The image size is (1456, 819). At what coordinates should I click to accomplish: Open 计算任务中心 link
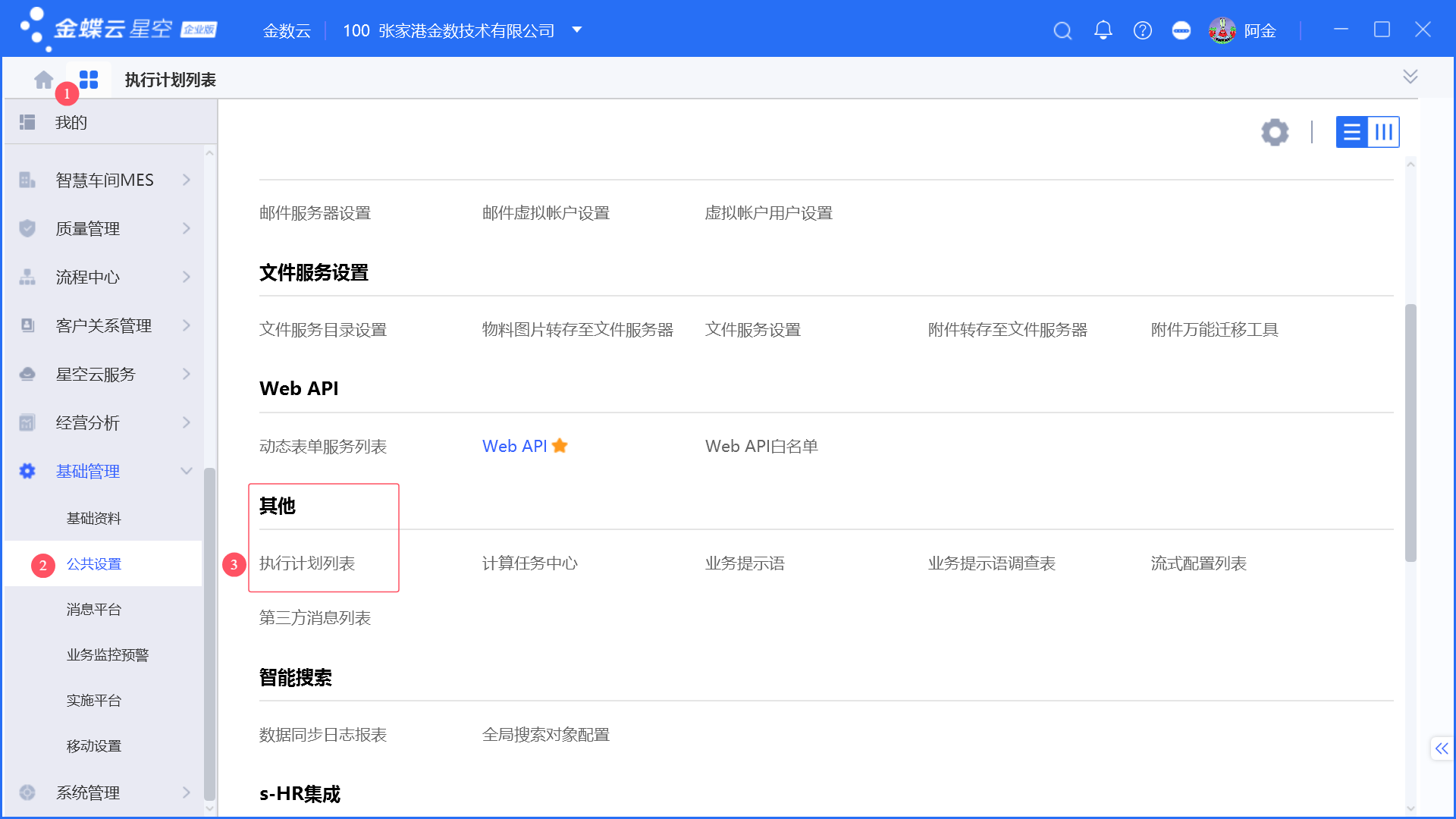[530, 563]
